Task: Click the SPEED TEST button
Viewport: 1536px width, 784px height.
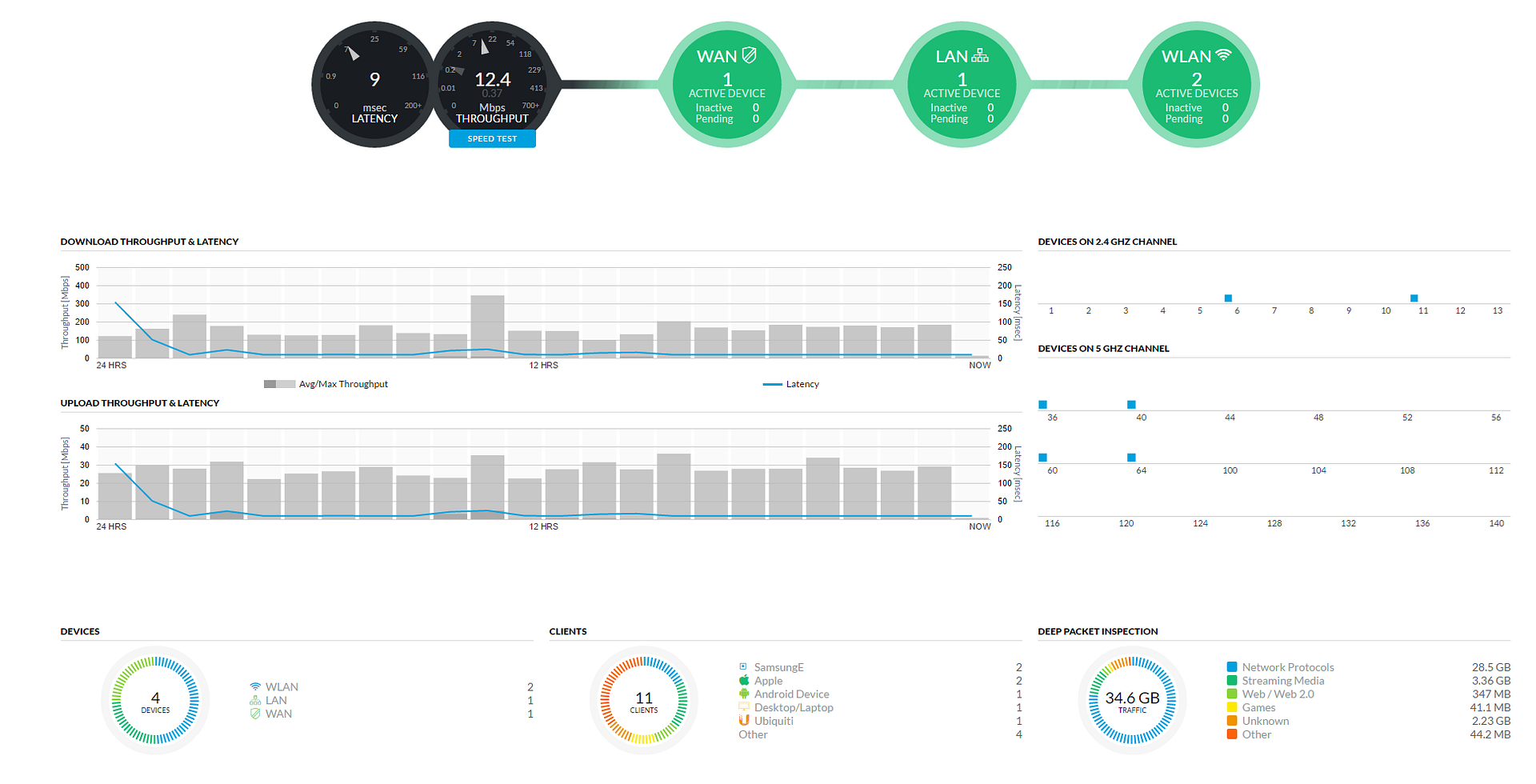Action: (x=492, y=139)
